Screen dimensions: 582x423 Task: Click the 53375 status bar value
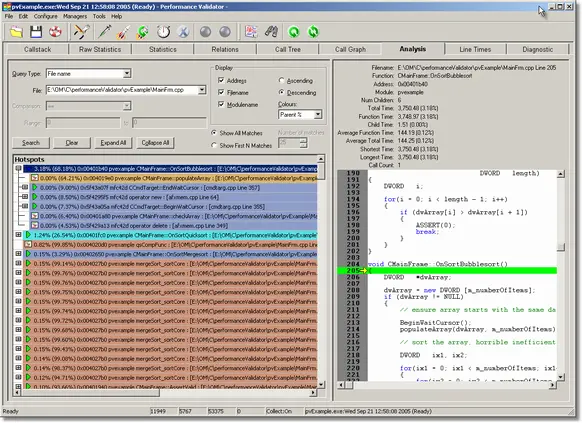coord(216,411)
